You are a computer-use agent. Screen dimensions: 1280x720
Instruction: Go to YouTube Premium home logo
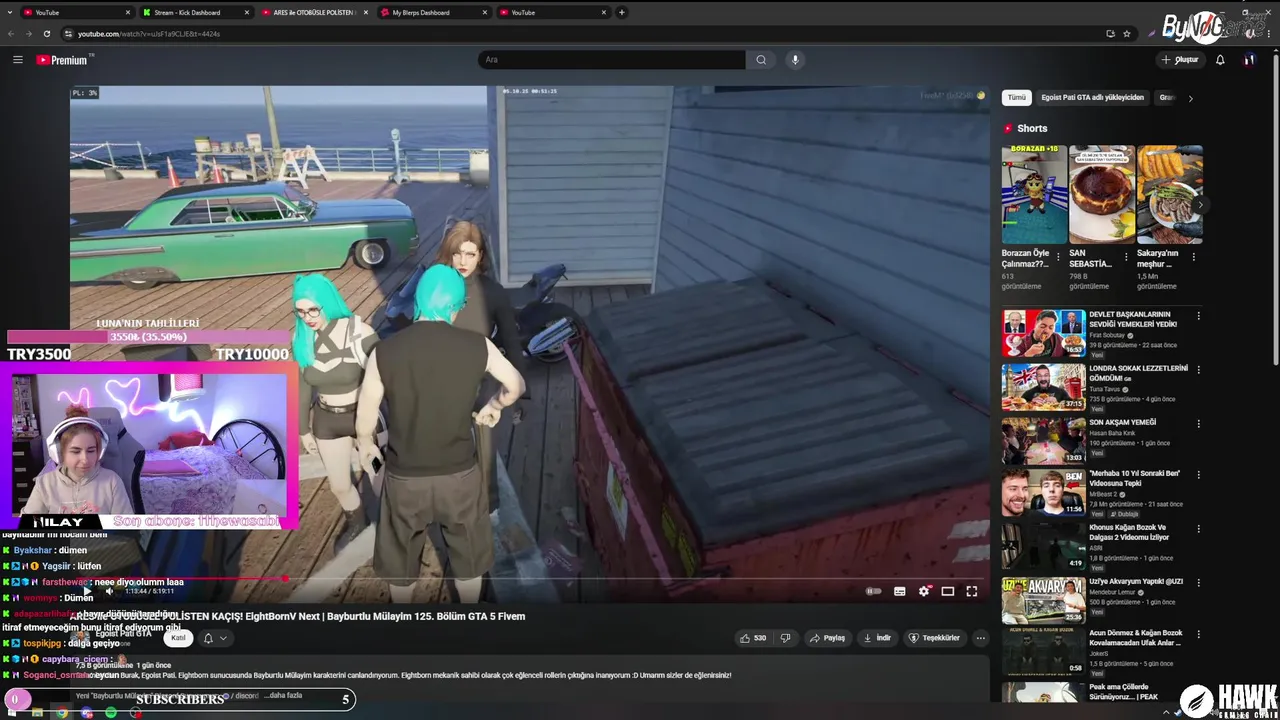coord(62,60)
